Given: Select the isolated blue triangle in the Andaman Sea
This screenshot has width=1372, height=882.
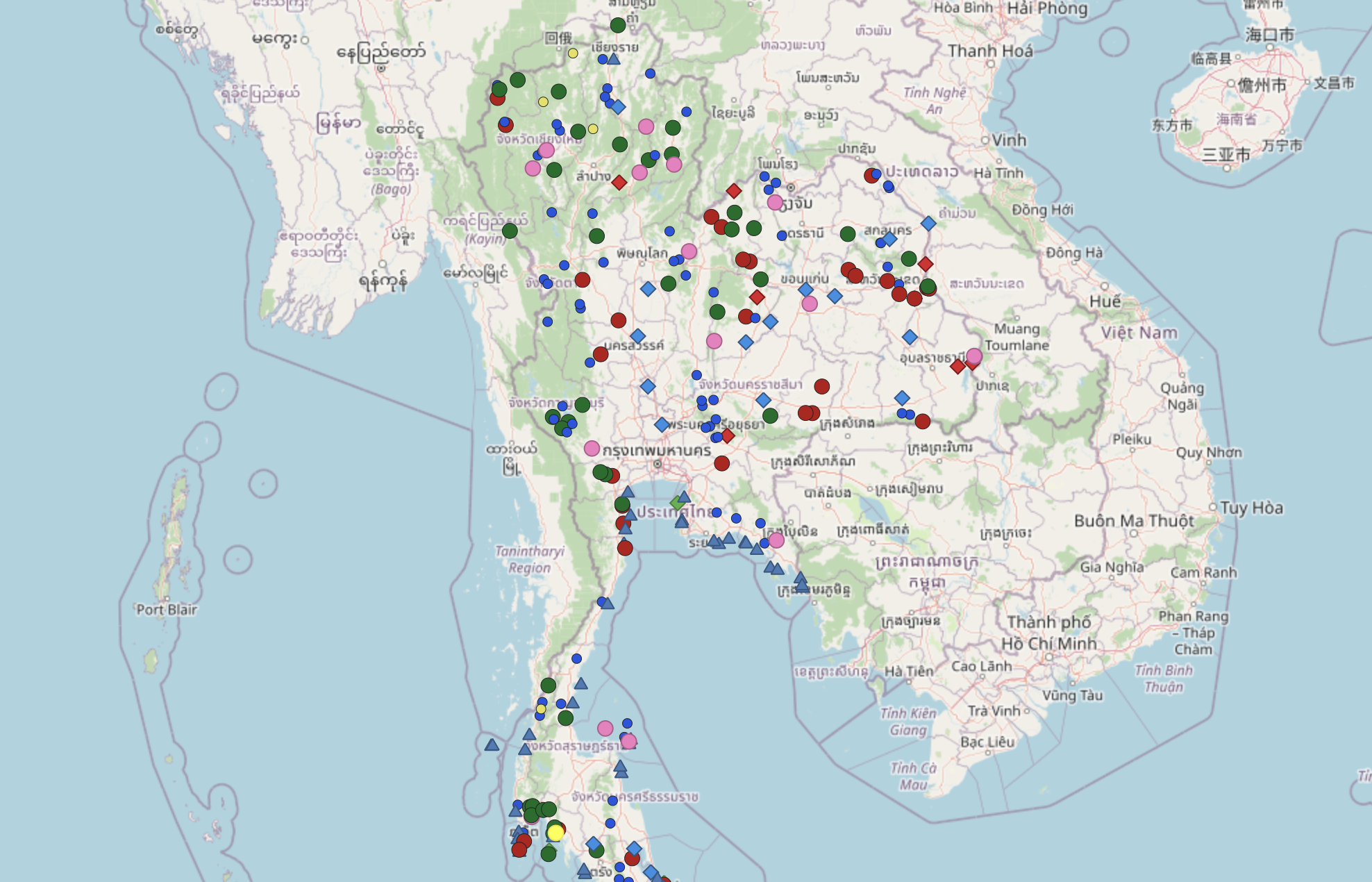Looking at the screenshot, I should (492, 745).
